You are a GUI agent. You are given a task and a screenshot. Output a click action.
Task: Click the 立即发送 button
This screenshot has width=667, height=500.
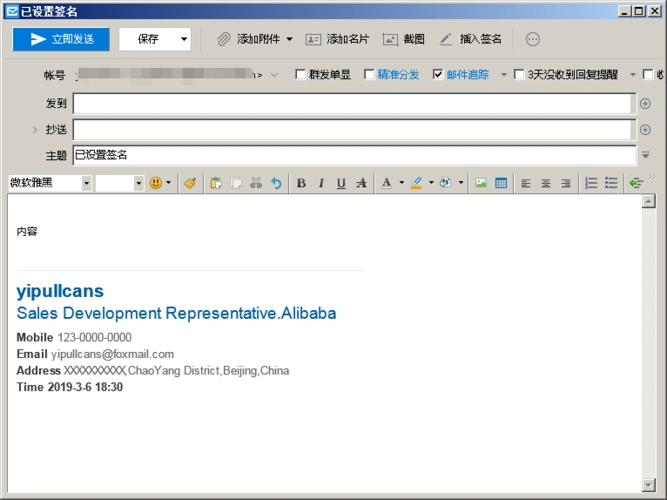pos(62,39)
